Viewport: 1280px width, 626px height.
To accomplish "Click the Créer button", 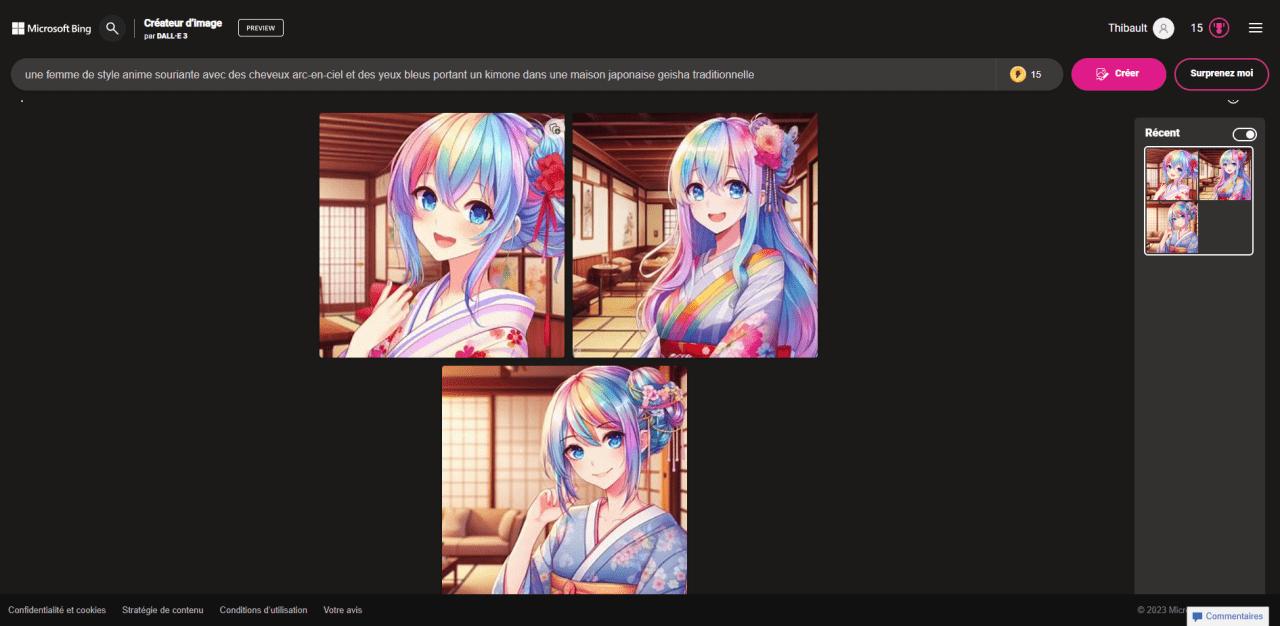I will point(1118,74).
